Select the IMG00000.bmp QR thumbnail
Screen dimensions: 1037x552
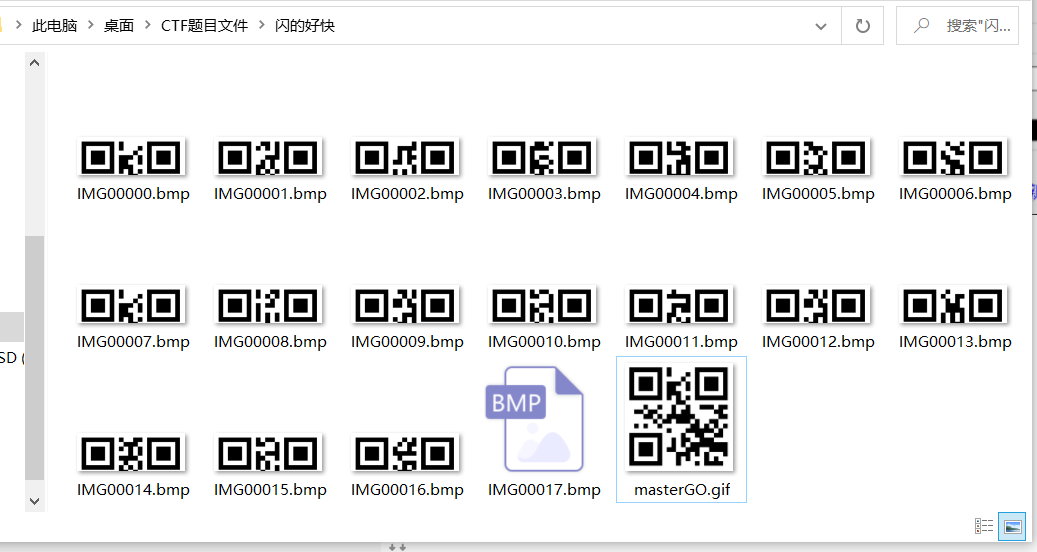point(132,157)
